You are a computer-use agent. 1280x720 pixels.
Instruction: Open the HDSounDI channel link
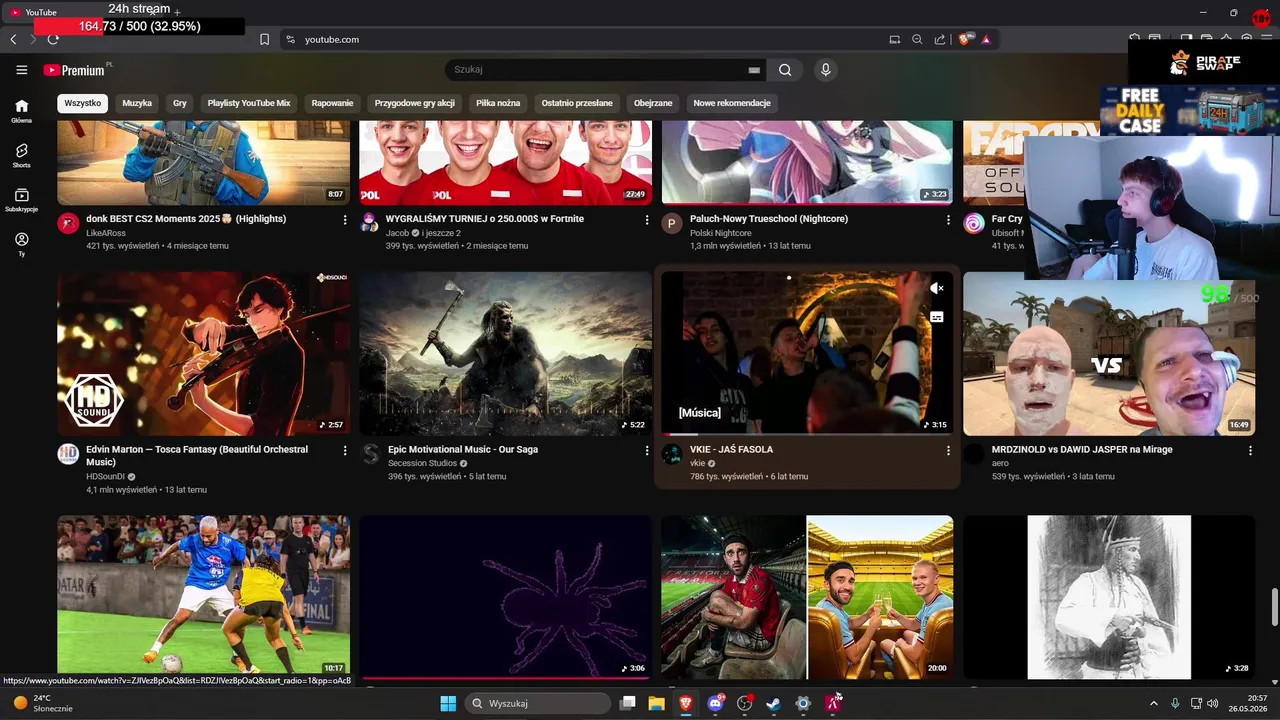coord(107,477)
